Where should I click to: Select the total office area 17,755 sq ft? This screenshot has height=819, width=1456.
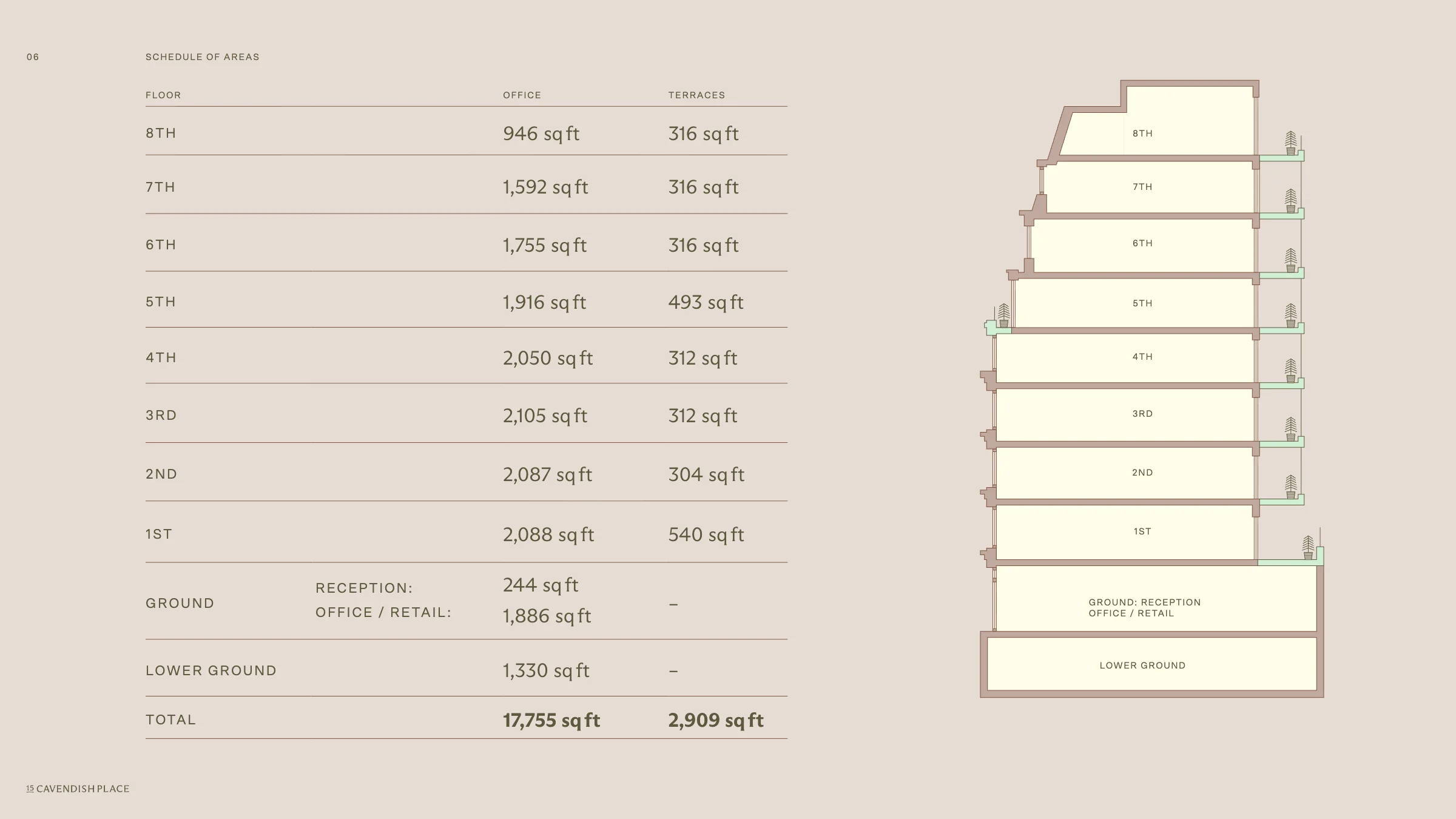pos(551,720)
